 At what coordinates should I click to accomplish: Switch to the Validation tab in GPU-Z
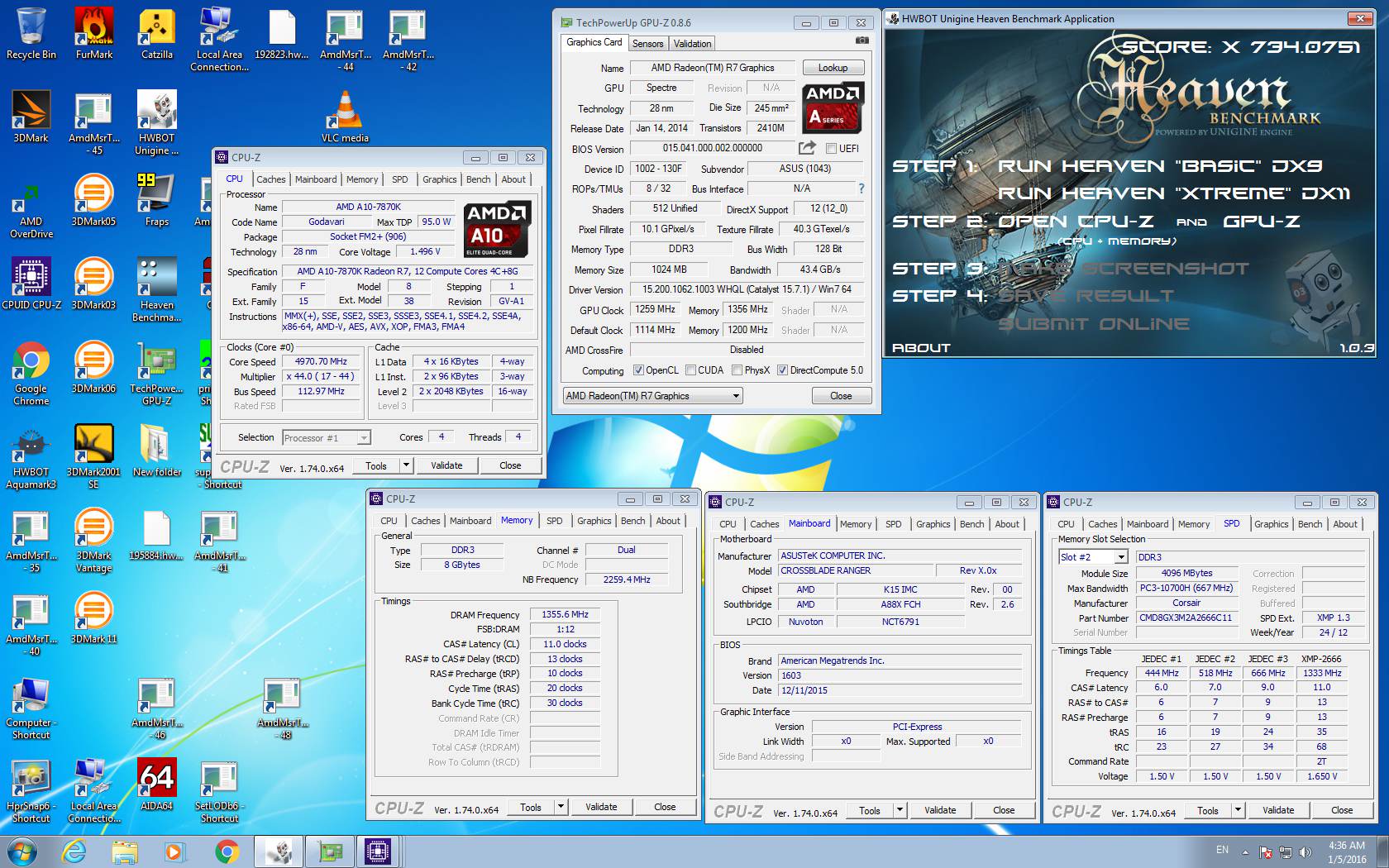click(692, 44)
